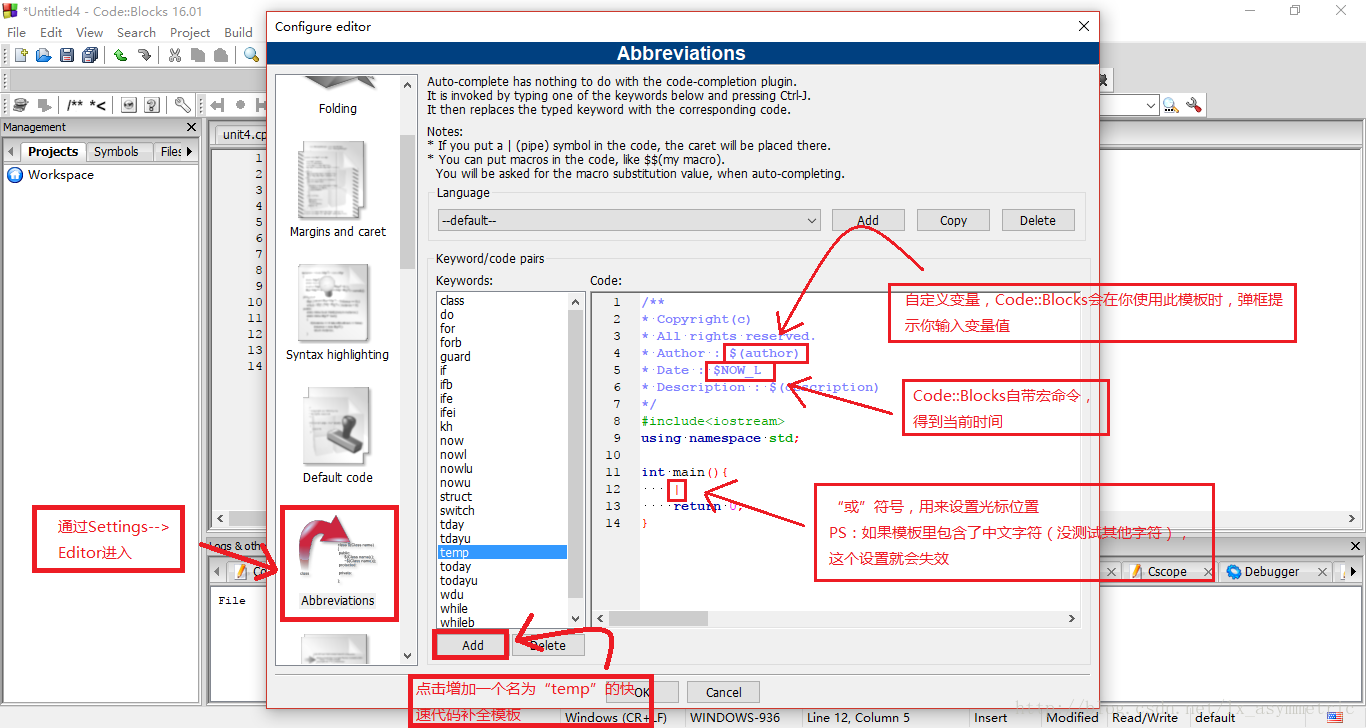Open the --default-- language dropdown

tap(629, 220)
